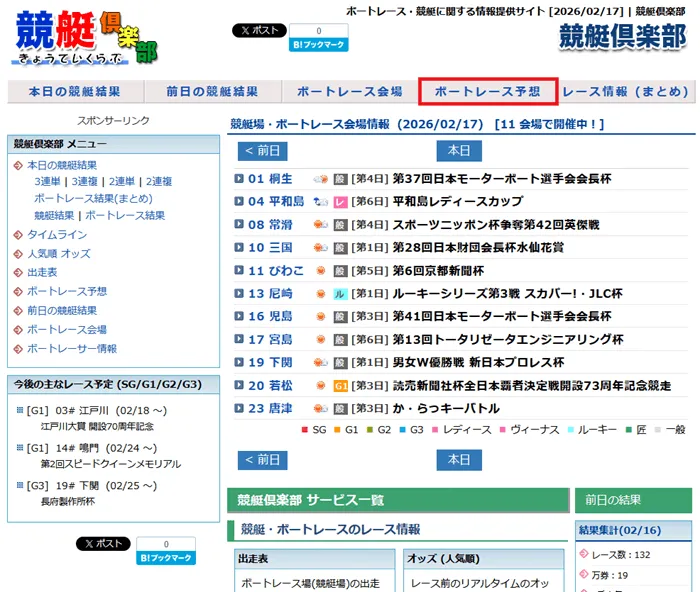Screen dimensions: 700x592
Task: Click the arrow icon beside 01 桐生
Action: [x=239, y=179]
